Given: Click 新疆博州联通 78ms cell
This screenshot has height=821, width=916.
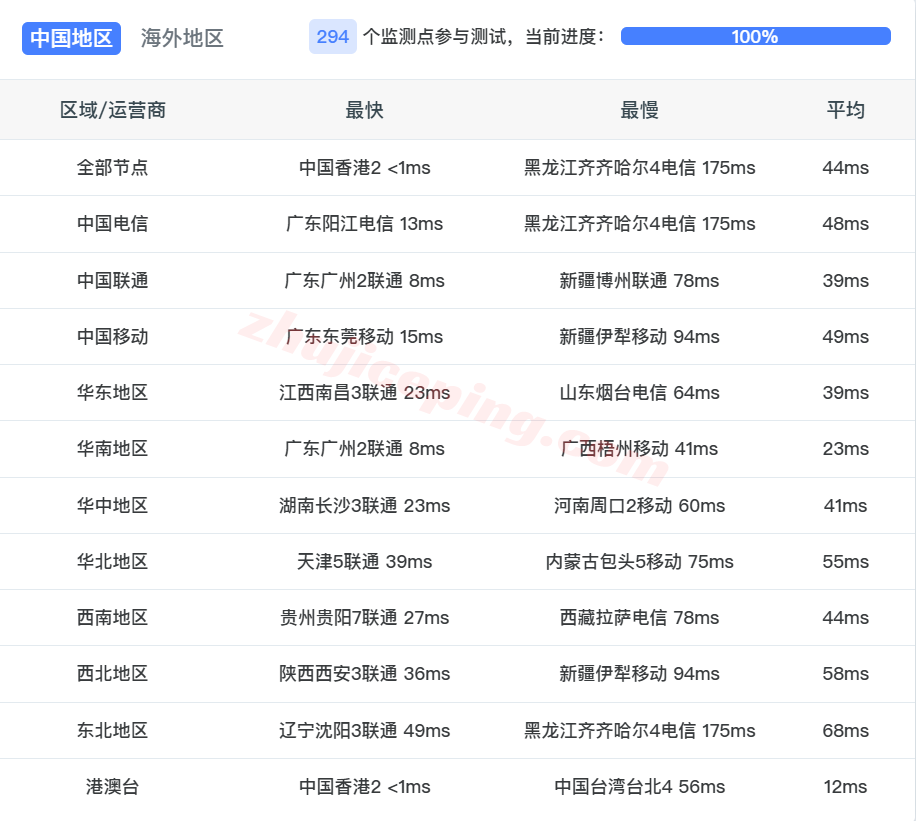Looking at the screenshot, I should pyautogui.click(x=640, y=280).
